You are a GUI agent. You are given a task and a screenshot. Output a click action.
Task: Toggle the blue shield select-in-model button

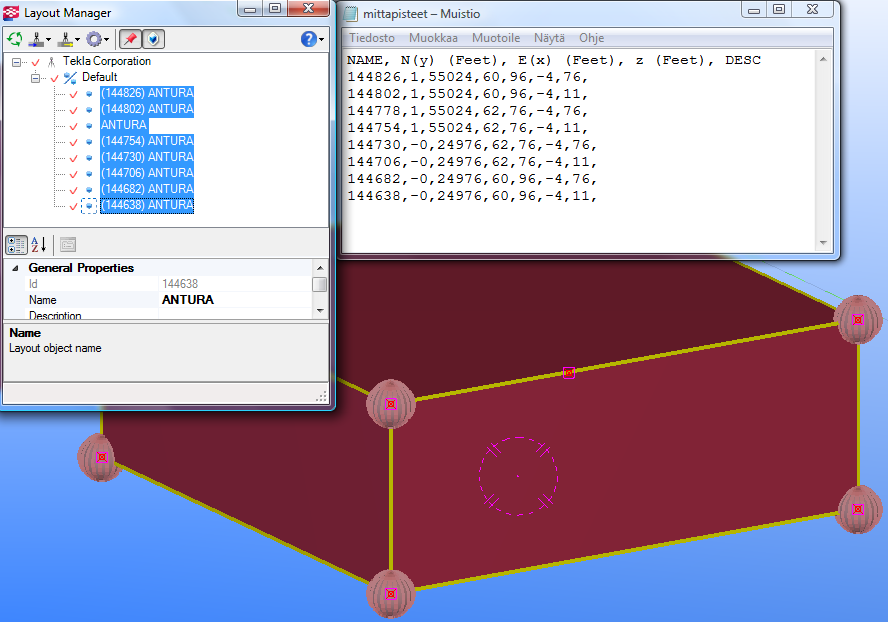point(153,39)
